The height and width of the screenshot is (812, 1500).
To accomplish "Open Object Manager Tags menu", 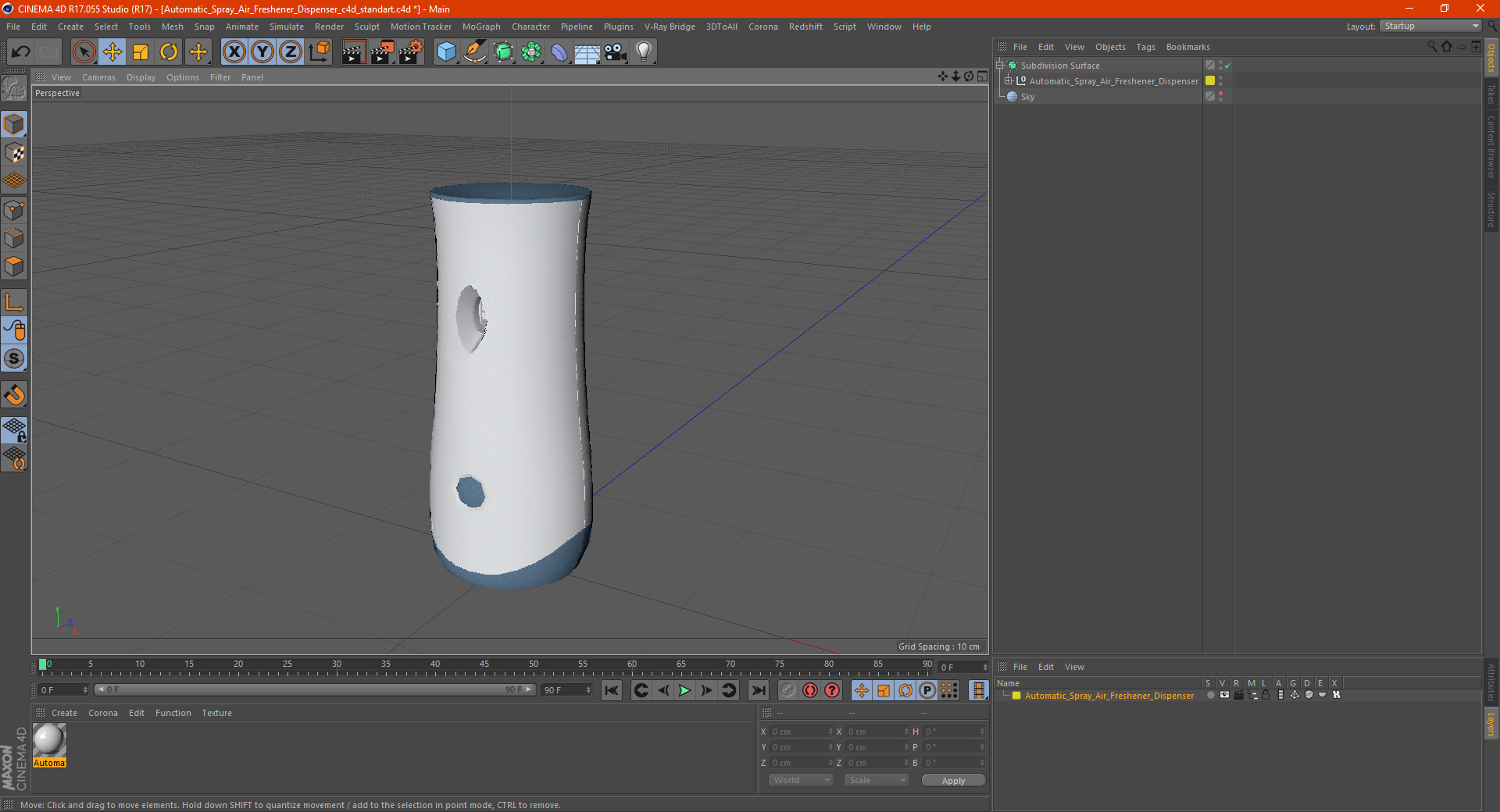I will [1145, 47].
